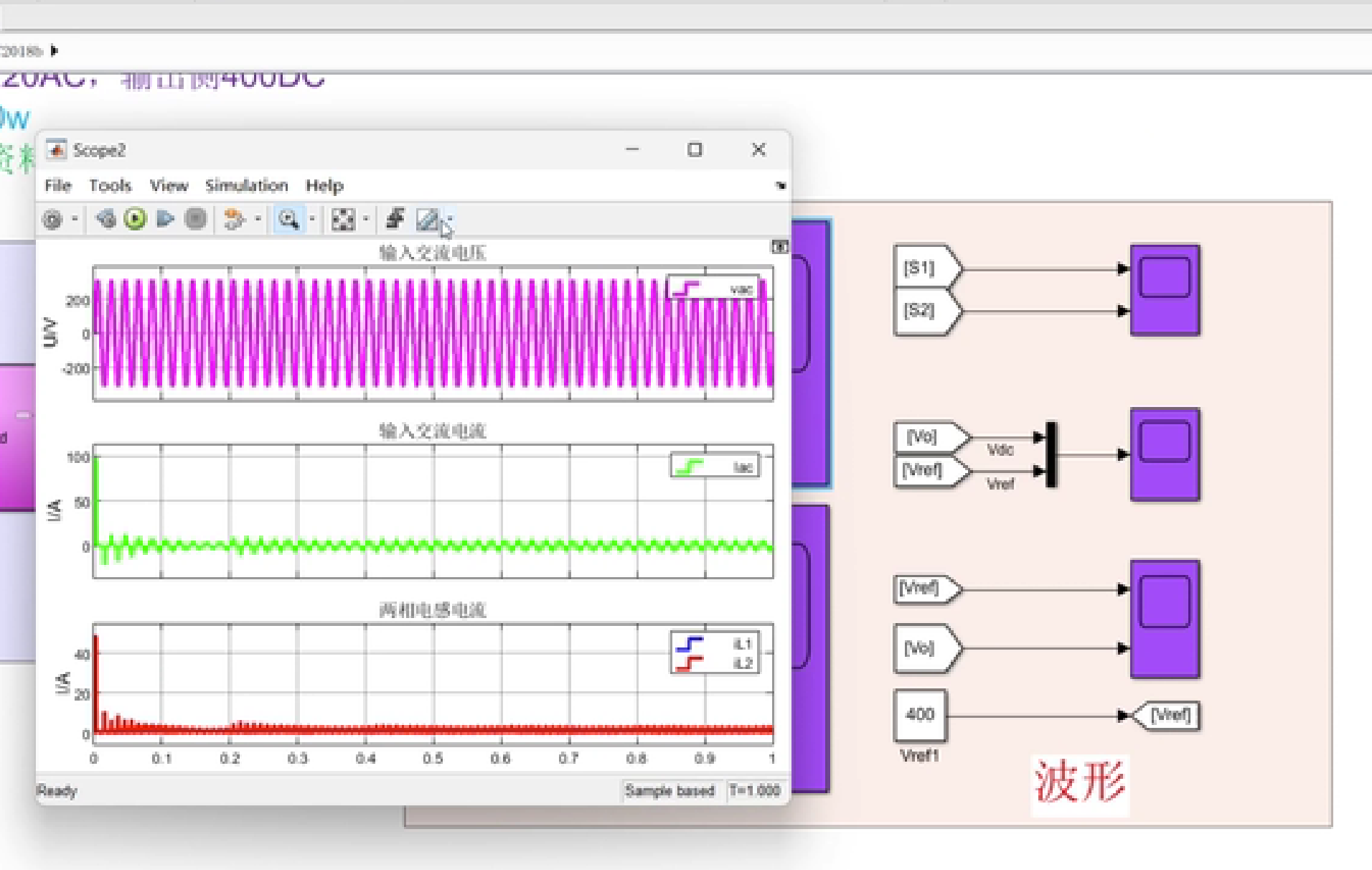Click the maximize axes icon above voltage plot

point(780,247)
